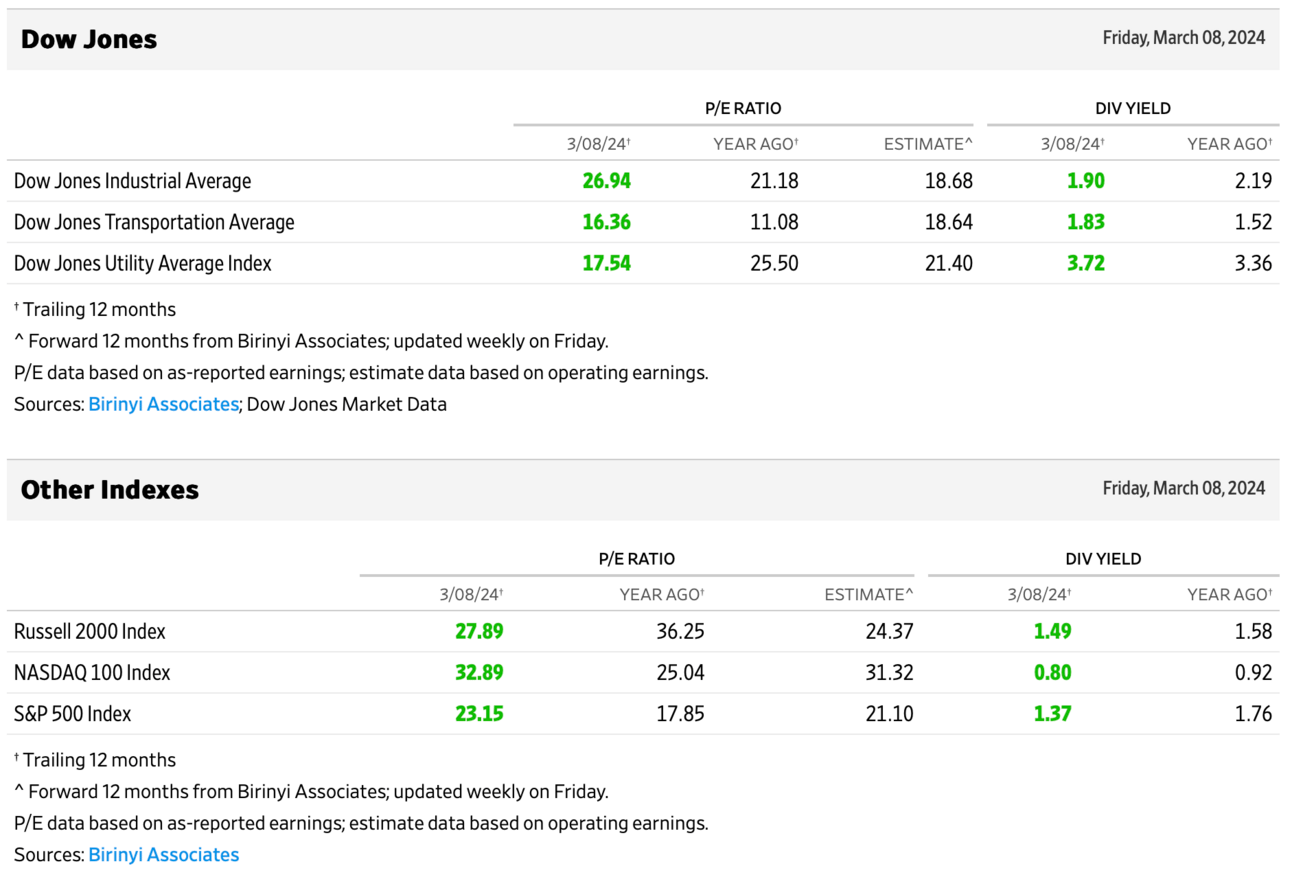The image size is (1292, 875).
Task: Open Birinyi Associates link under Other Indexes table
Action: pyautogui.click(x=163, y=854)
